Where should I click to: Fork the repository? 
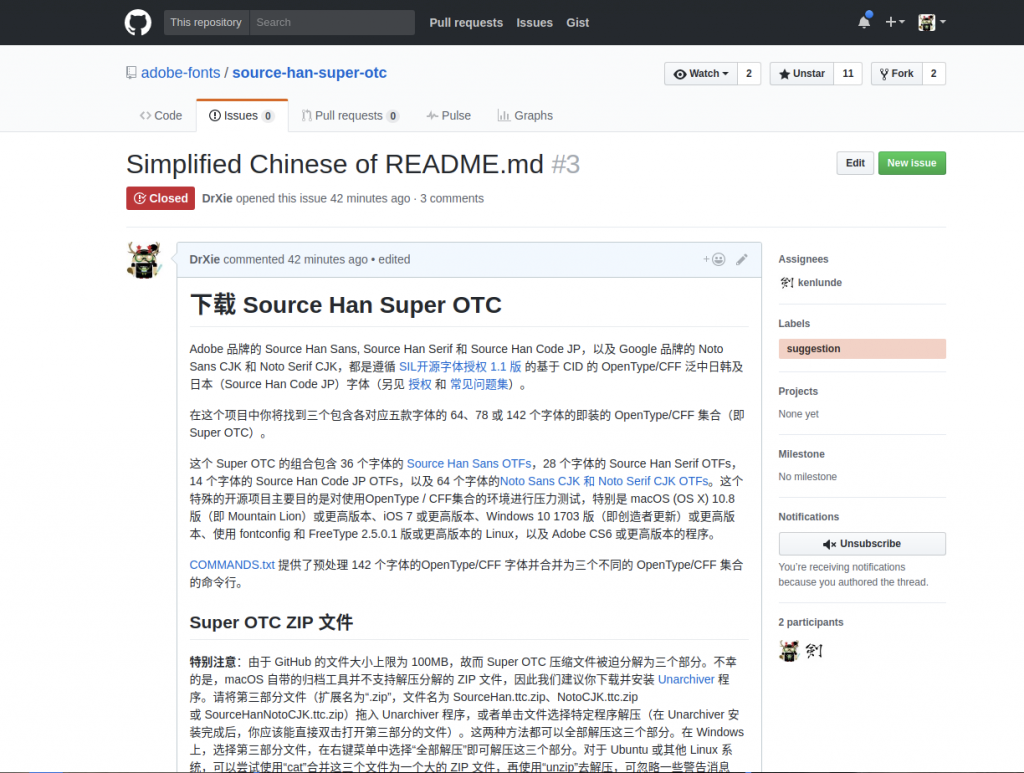pos(897,74)
